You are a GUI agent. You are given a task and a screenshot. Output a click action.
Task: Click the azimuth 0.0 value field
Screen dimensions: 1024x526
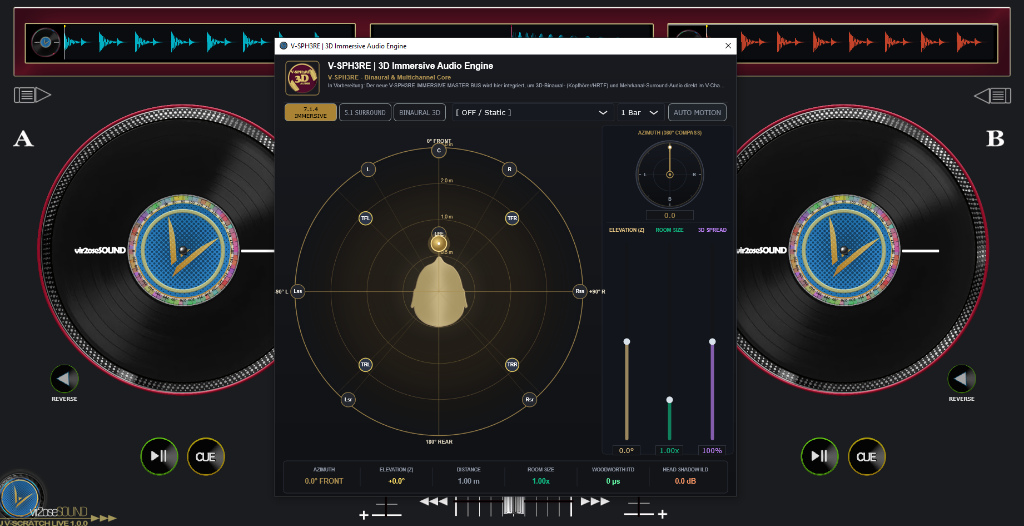[669, 215]
